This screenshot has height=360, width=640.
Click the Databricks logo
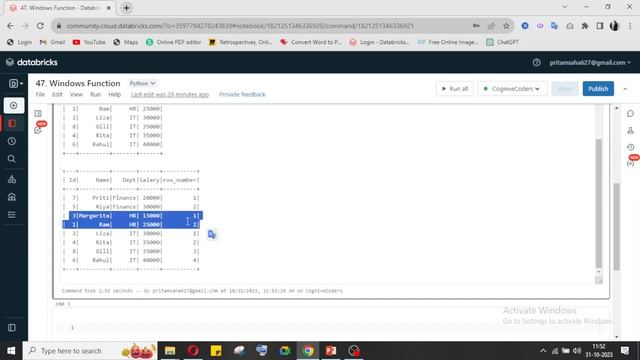pos(32,62)
